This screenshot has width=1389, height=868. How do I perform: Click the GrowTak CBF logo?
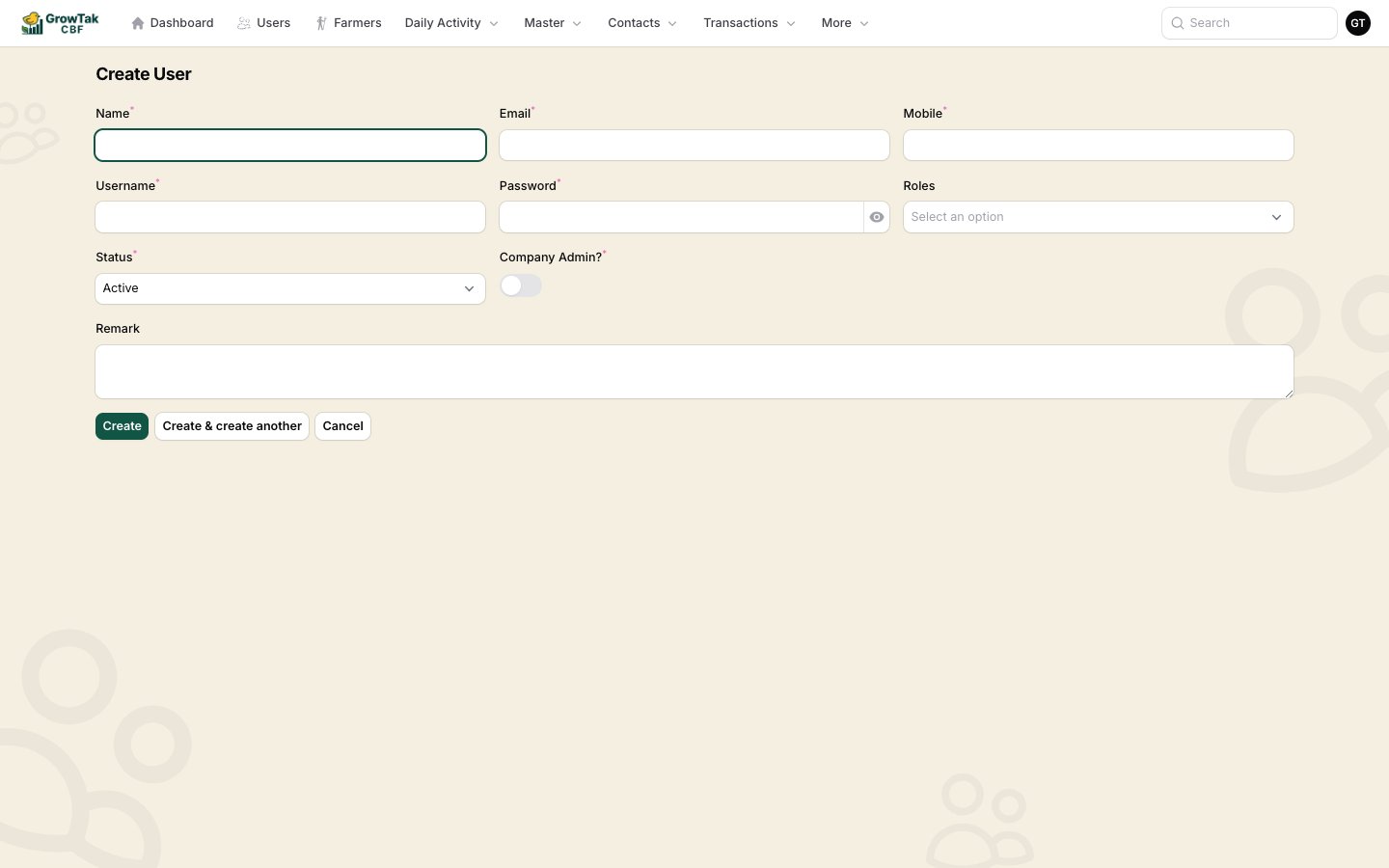(x=60, y=23)
